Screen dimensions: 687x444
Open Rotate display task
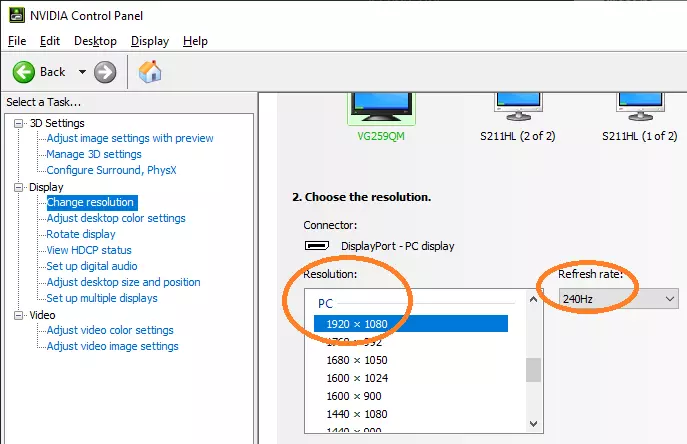pyautogui.click(x=81, y=234)
